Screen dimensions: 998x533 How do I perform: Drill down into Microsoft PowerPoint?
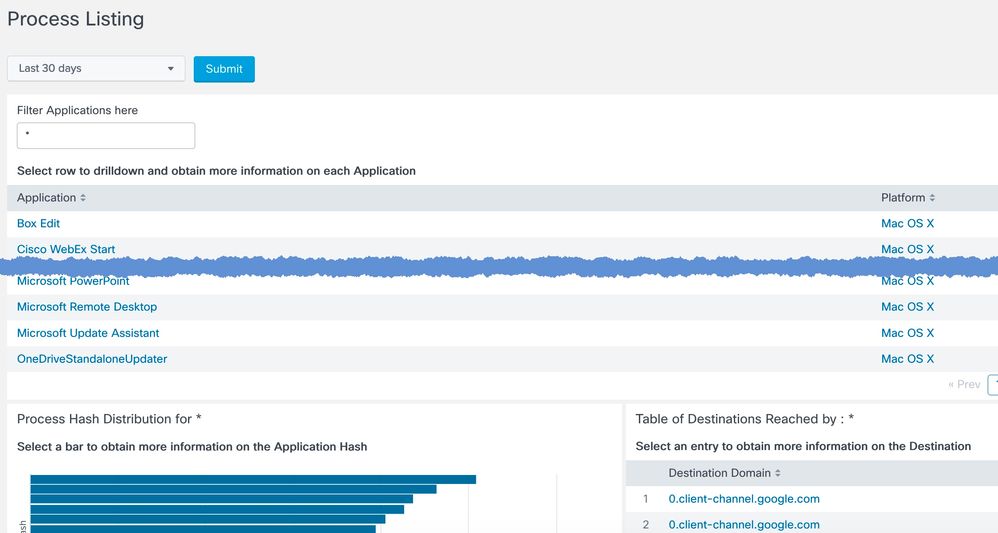click(x=73, y=281)
